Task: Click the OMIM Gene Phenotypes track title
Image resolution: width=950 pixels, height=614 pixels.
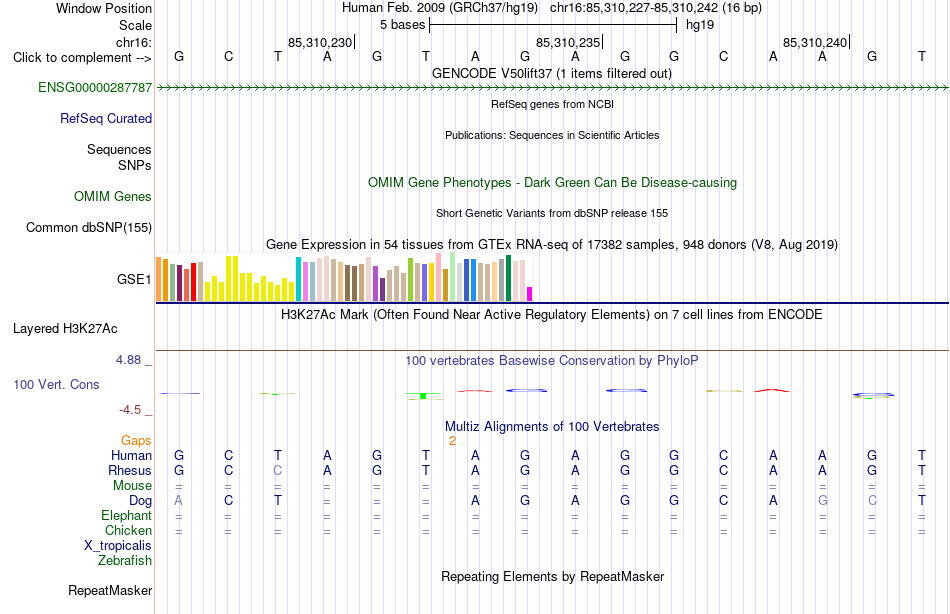Action: click(x=552, y=182)
